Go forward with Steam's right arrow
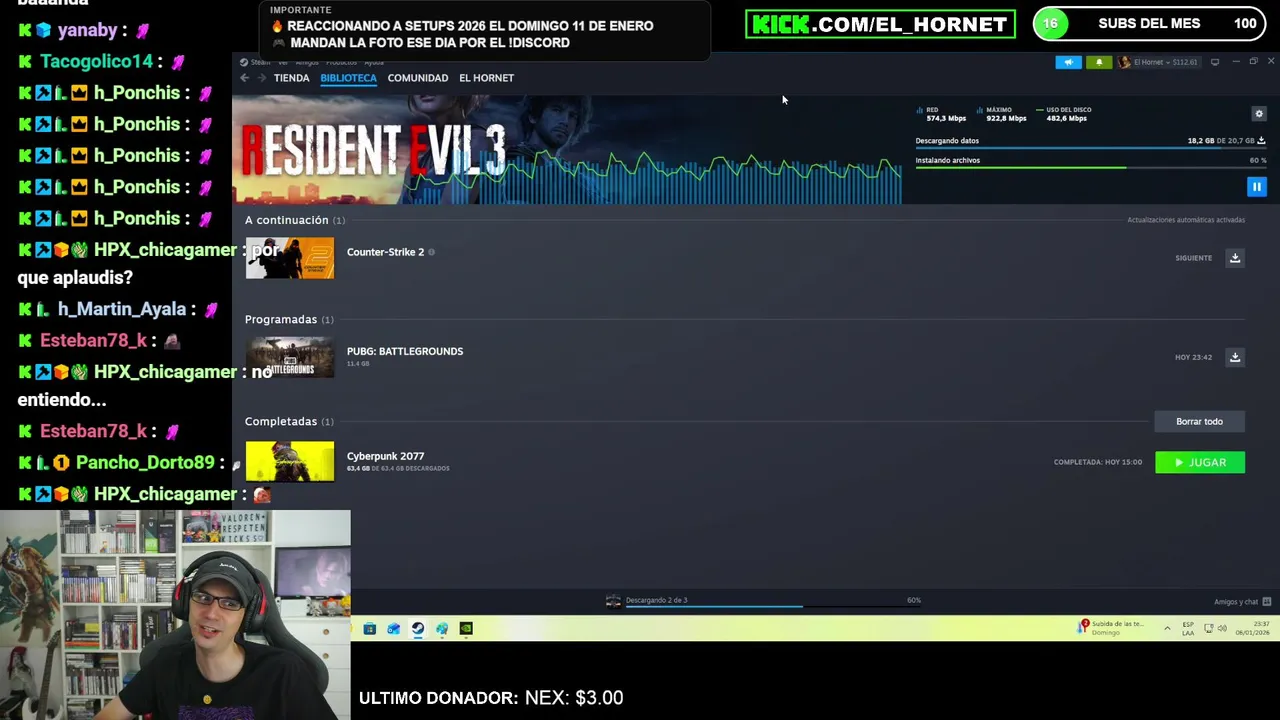Image resolution: width=1280 pixels, height=720 pixels. coord(262,78)
